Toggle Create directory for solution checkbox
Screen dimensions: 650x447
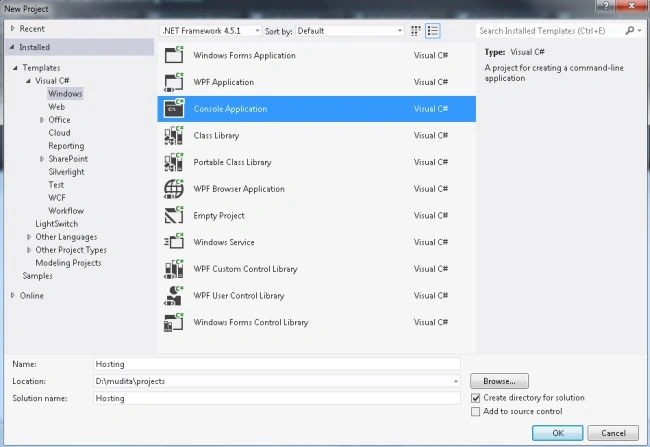tap(475, 398)
